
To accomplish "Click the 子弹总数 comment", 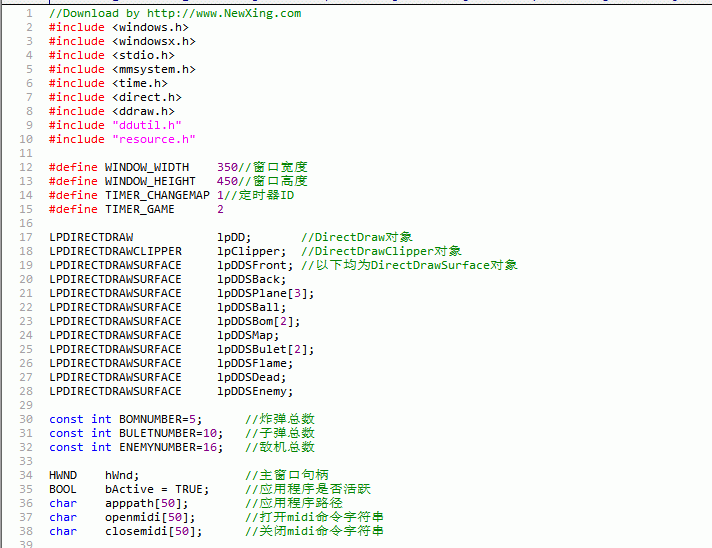I will pyautogui.click(x=280, y=434).
